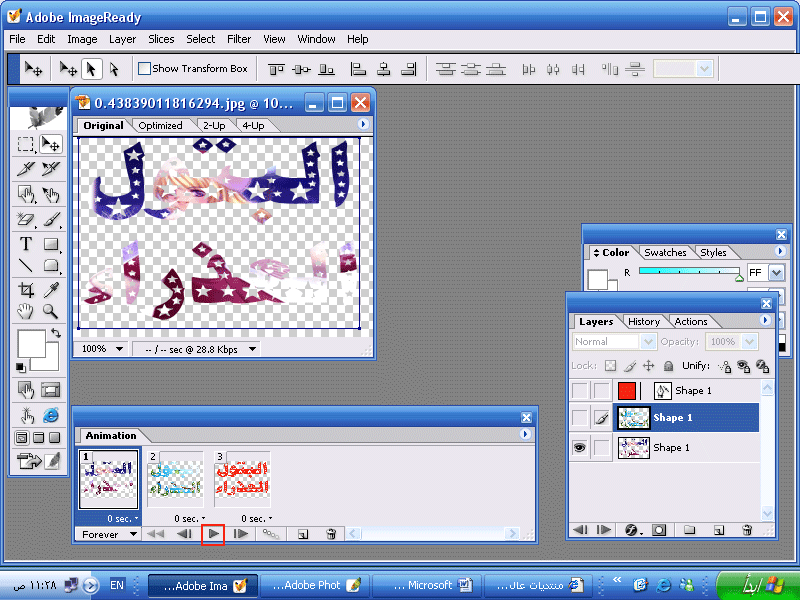Choose the Zoom magnifier tool
The width and height of the screenshot is (800, 600).
pyautogui.click(x=50, y=312)
